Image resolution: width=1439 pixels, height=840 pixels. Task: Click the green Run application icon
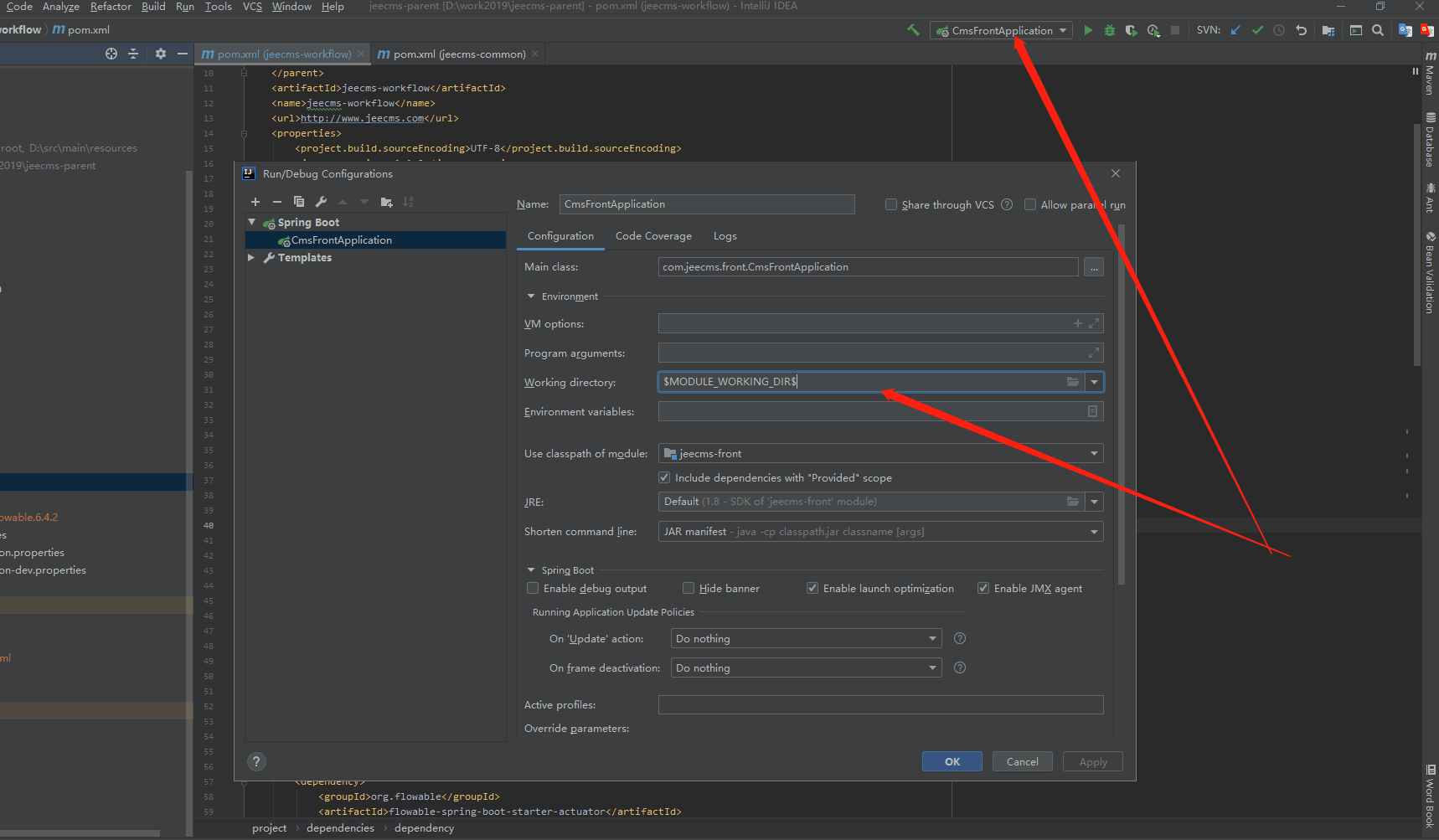tap(1088, 30)
